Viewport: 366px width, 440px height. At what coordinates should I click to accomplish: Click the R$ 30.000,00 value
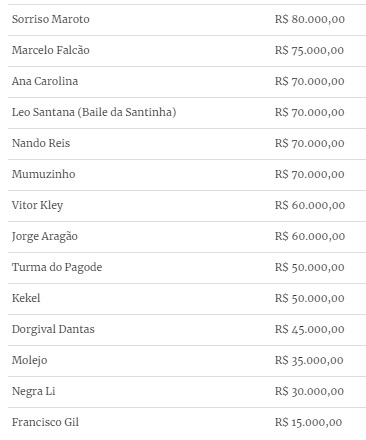click(x=309, y=391)
